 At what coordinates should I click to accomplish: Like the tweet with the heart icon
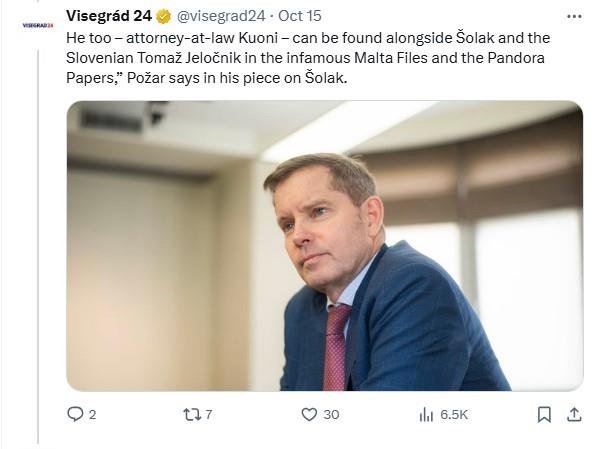309,414
